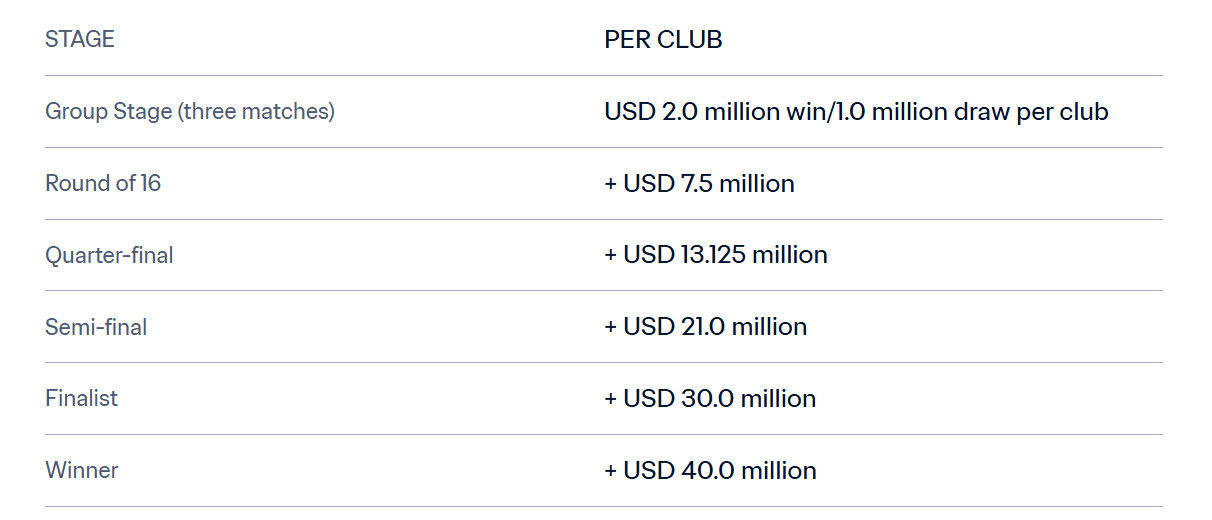Screen dimensions: 1212x520
Task: Select the Finalist row label
Action: pyautogui.click(x=81, y=398)
